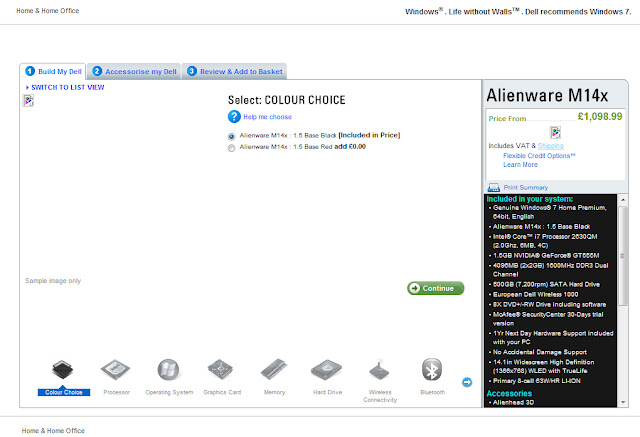Click the Hard Drive label
The height and width of the screenshot is (437, 640).
327,392
